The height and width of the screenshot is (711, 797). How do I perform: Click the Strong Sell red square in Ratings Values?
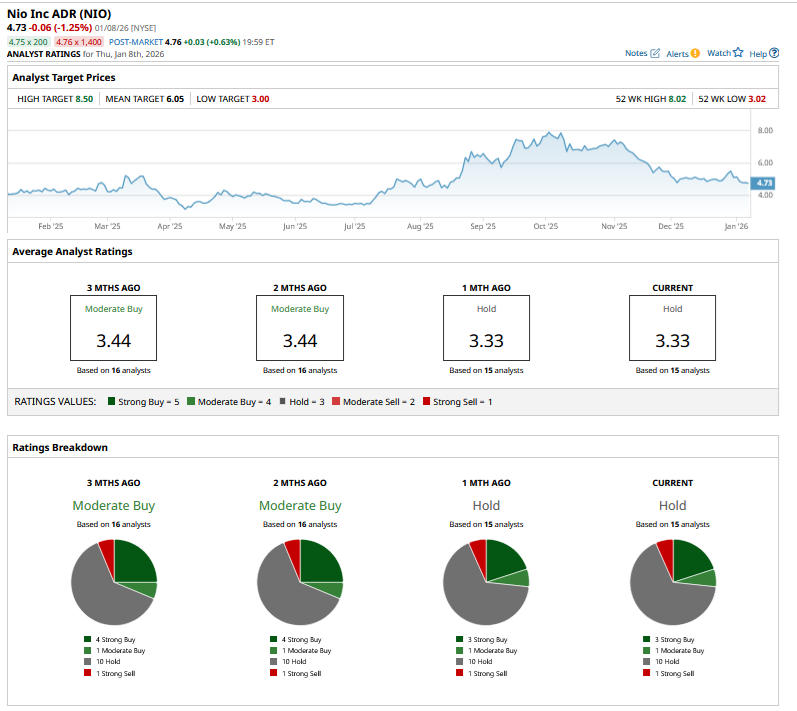(426, 401)
